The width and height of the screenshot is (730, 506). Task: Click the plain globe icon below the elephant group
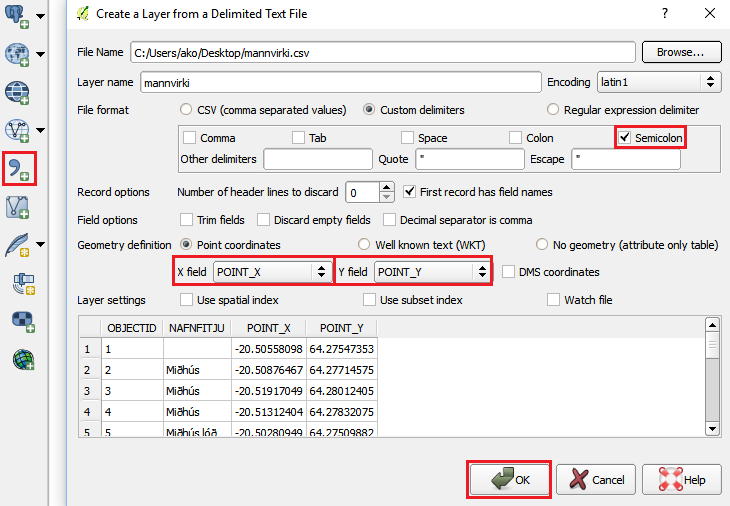pyautogui.click(x=17, y=92)
